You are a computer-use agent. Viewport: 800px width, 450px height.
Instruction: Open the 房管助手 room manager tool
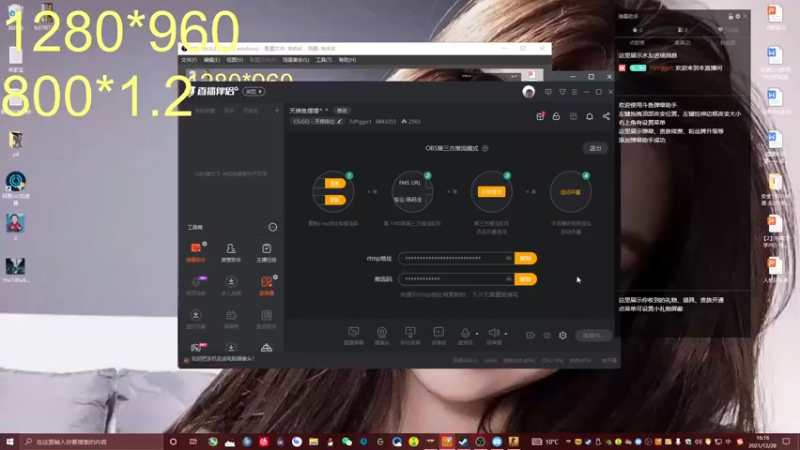point(231,252)
